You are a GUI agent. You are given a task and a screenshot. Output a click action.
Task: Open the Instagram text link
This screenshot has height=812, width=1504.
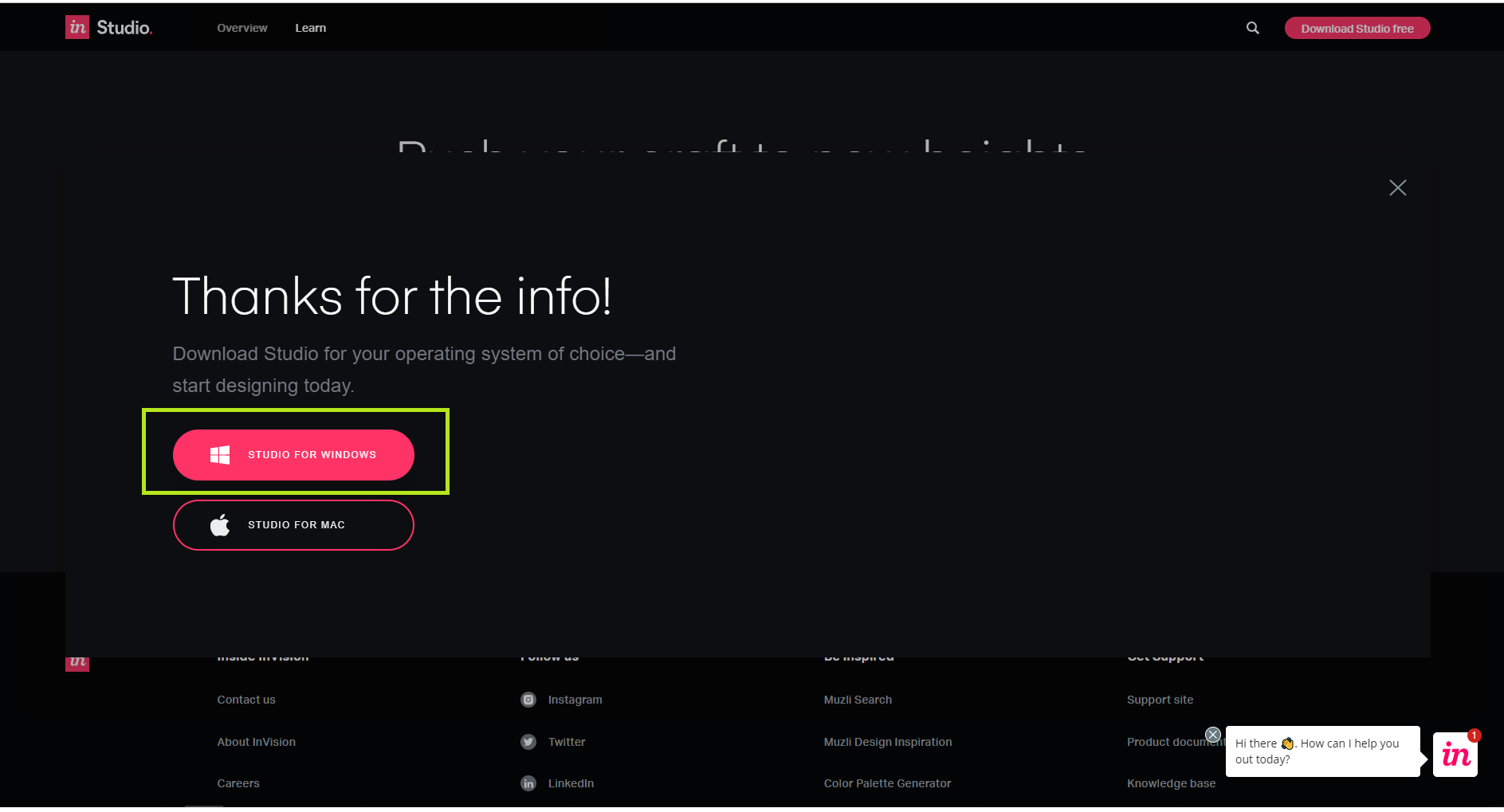coord(575,700)
